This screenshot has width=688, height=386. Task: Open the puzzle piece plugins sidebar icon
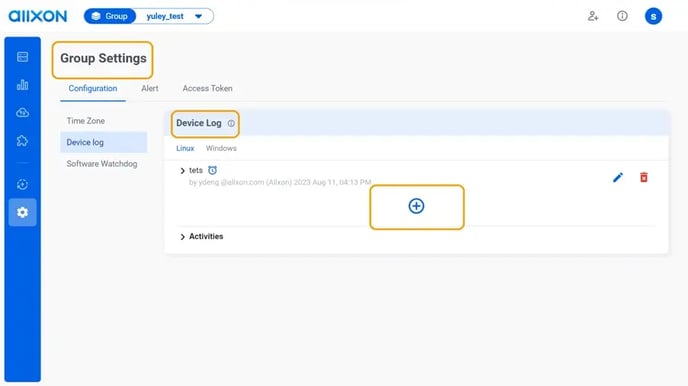pyautogui.click(x=22, y=141)
